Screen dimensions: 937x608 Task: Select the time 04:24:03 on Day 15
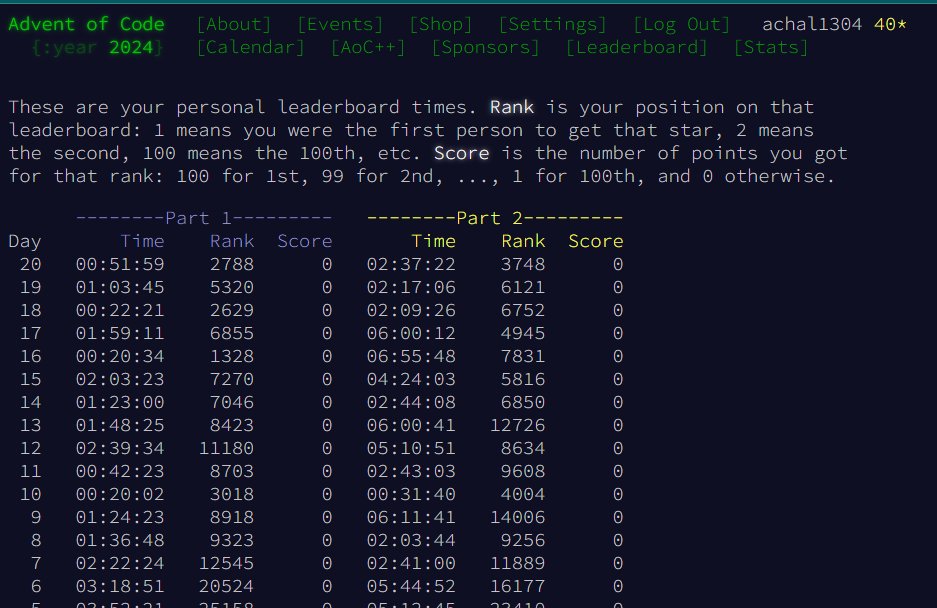point(411,379)
